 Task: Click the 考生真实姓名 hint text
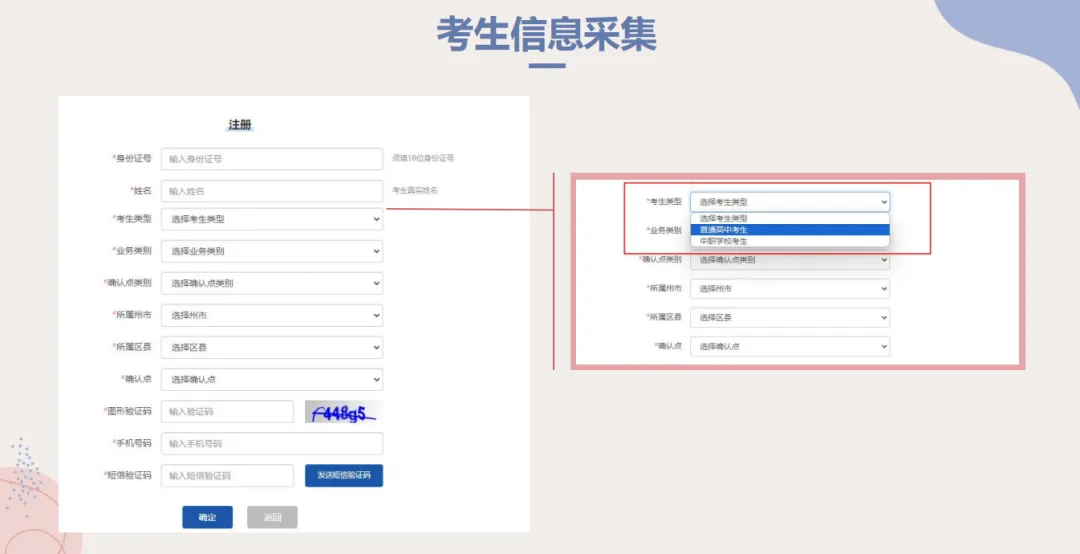coord(415,190)
